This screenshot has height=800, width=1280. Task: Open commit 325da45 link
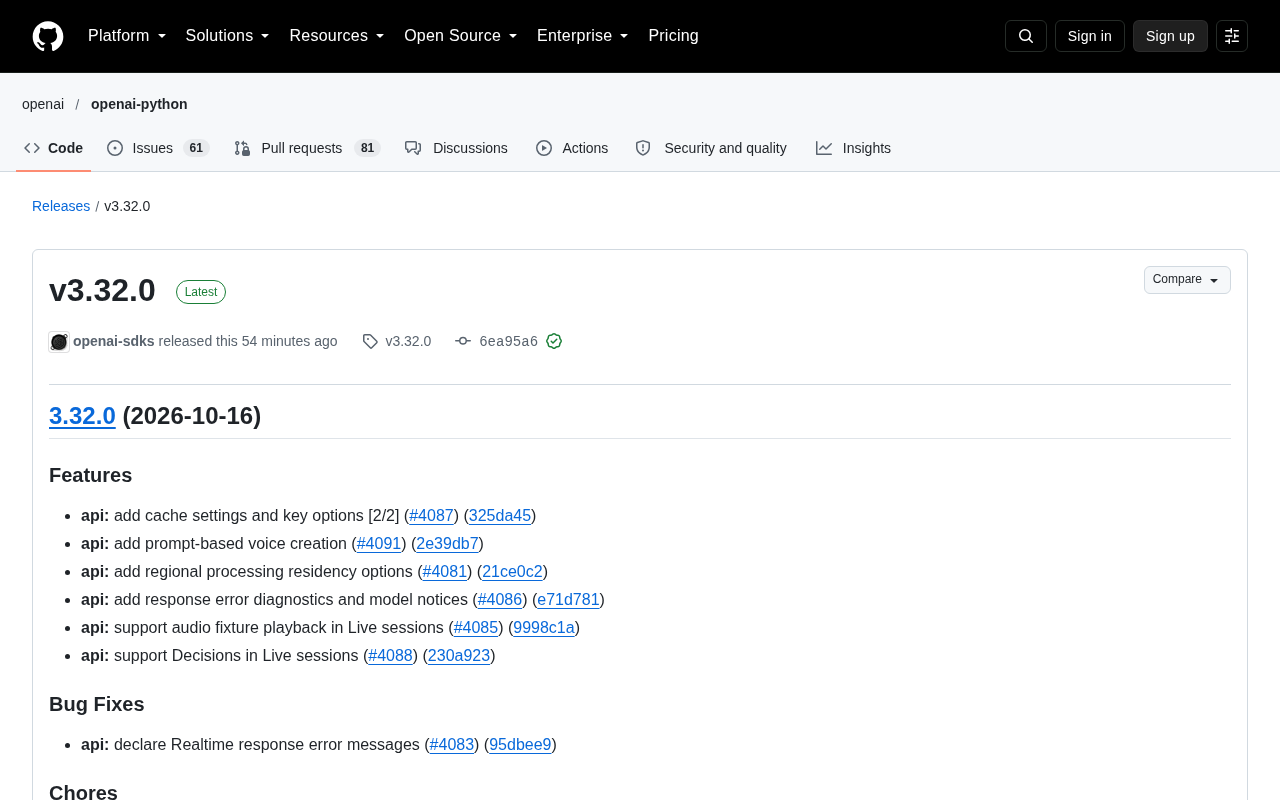pos(500,516)
